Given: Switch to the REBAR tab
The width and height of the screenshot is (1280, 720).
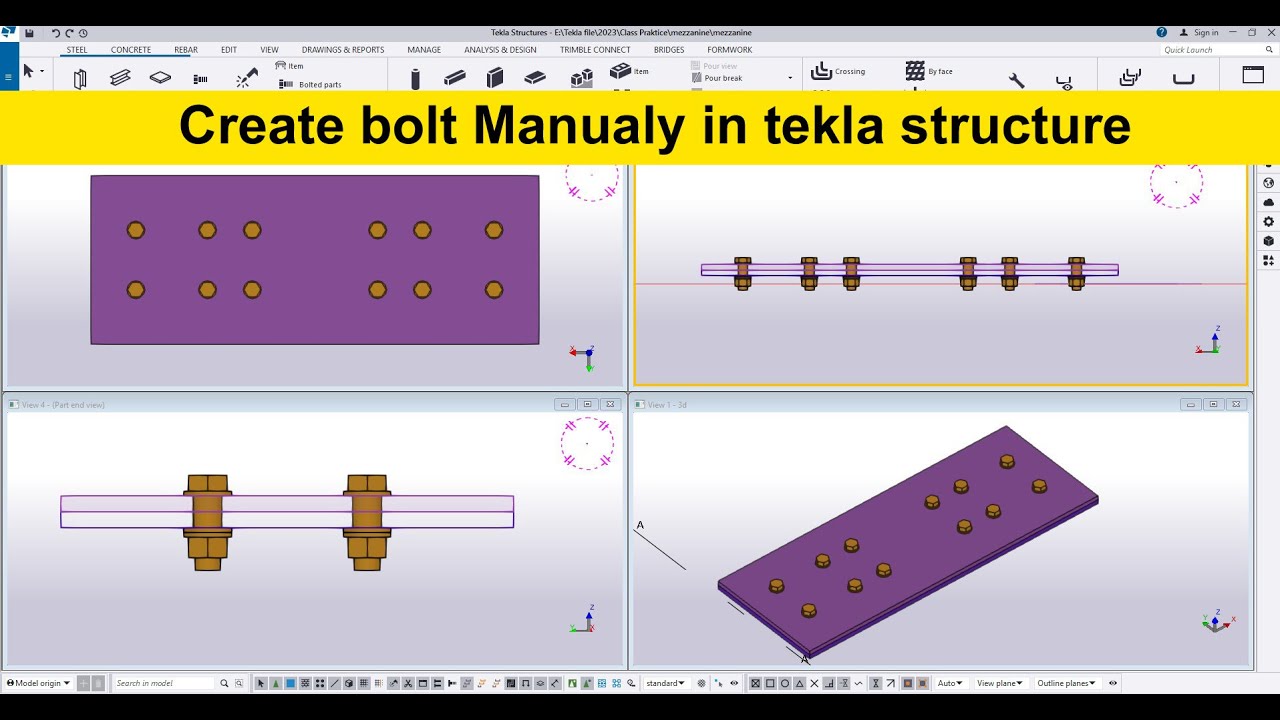Looking at the screenshot, I should pyautogui.click(x=186, y=50).
